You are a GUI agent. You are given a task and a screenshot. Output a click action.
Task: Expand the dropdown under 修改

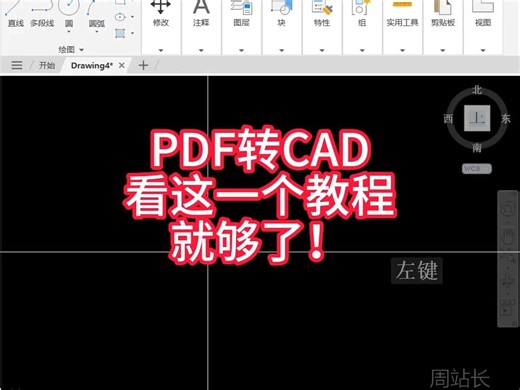tap(161, 50)
